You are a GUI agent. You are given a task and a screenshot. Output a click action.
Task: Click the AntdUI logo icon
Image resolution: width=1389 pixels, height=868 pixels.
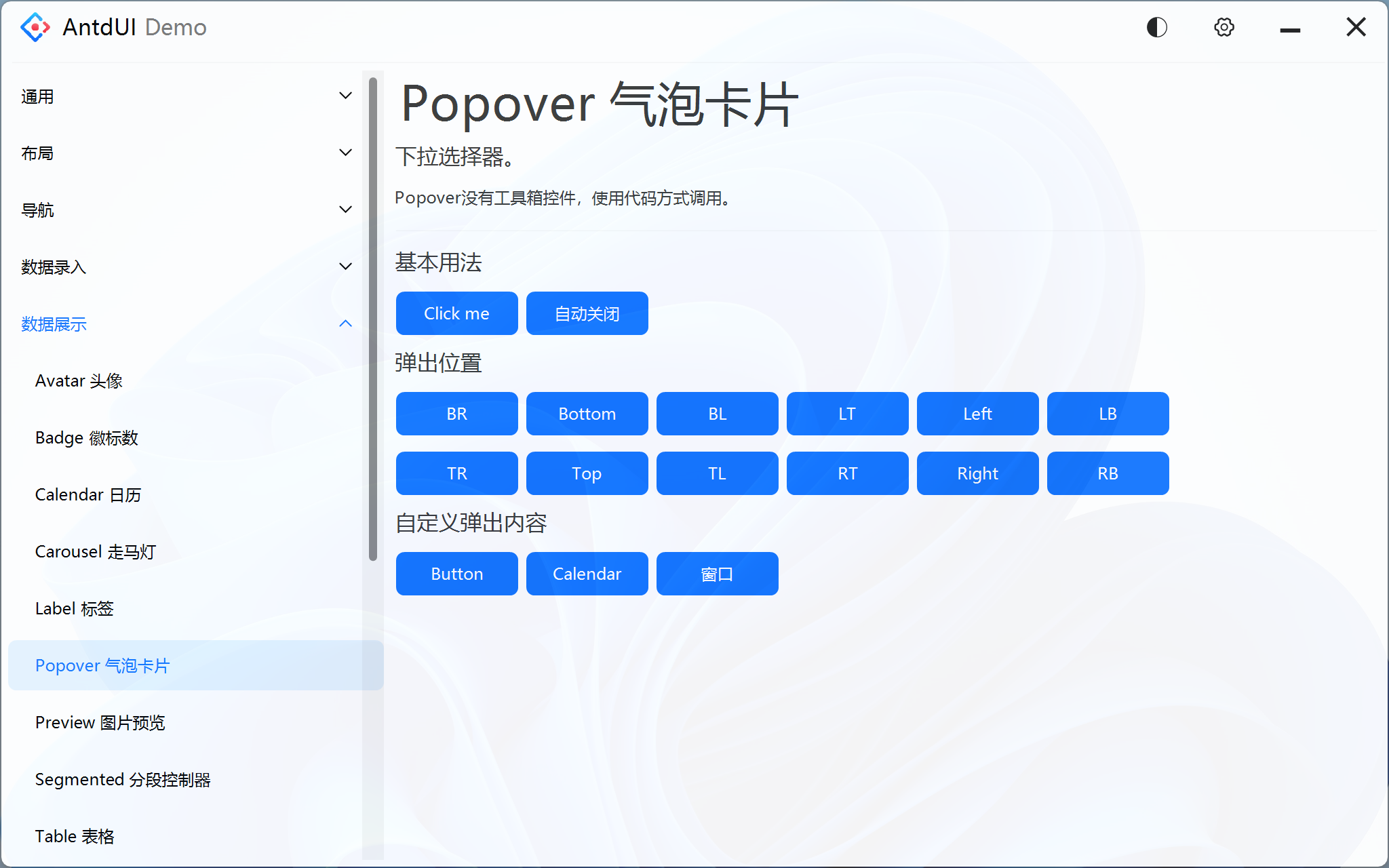click(x=34, y=27)
